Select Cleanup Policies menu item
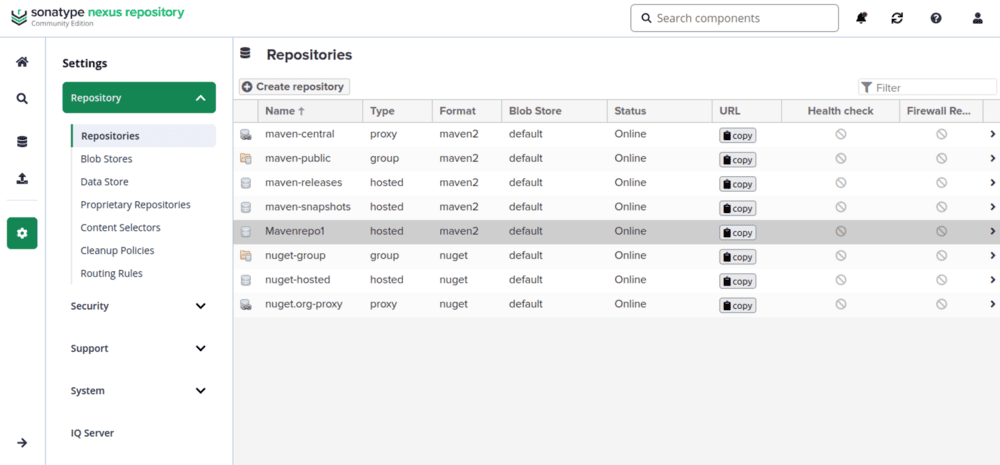The height and width of the screenshot is (465, 1000). pyautogui.click(x=117, y=251)
